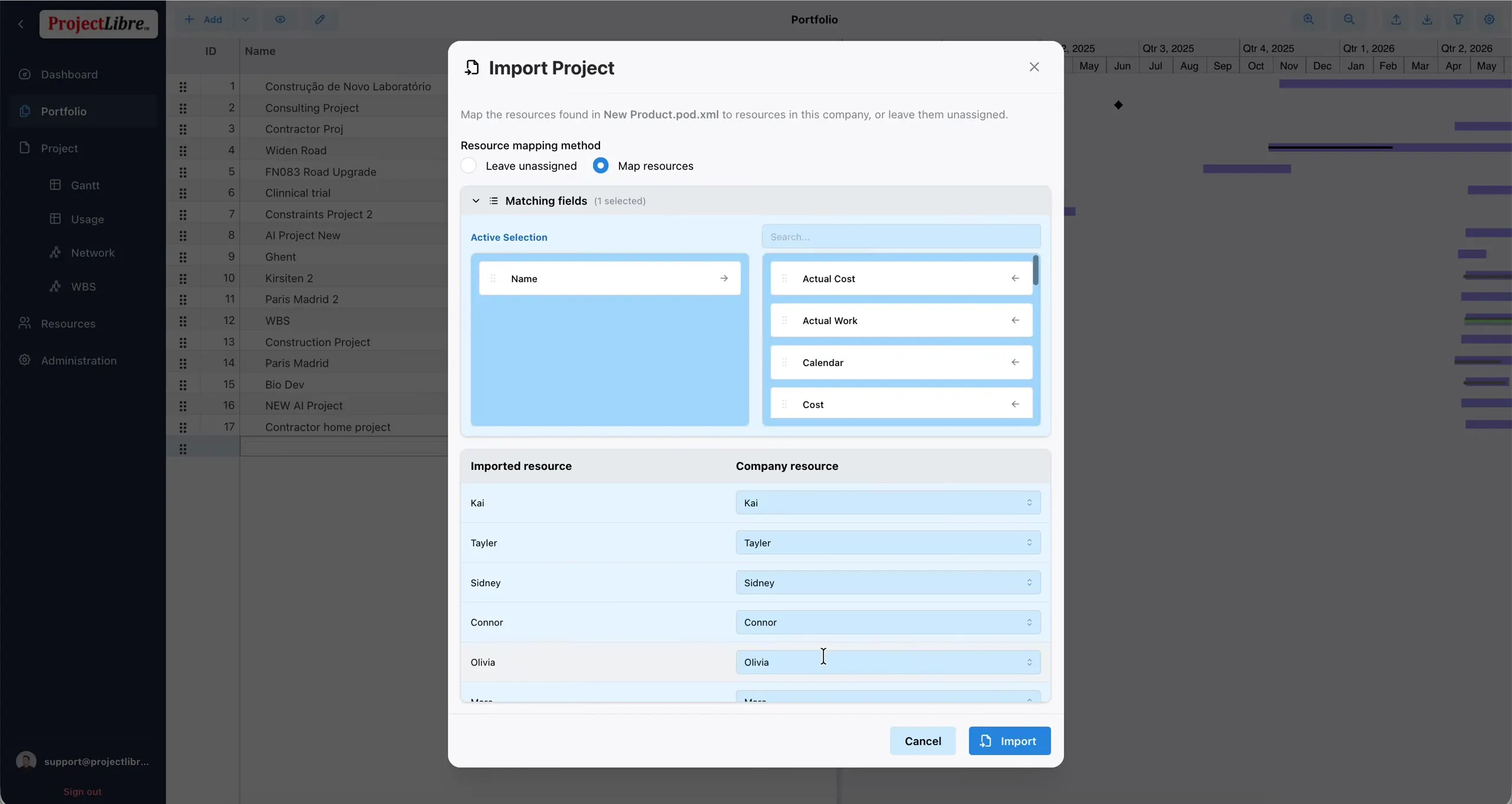Screen dimensions: 1512x804
Task: Open the Tayler company resource dropdown
Action: pos(888,542)
